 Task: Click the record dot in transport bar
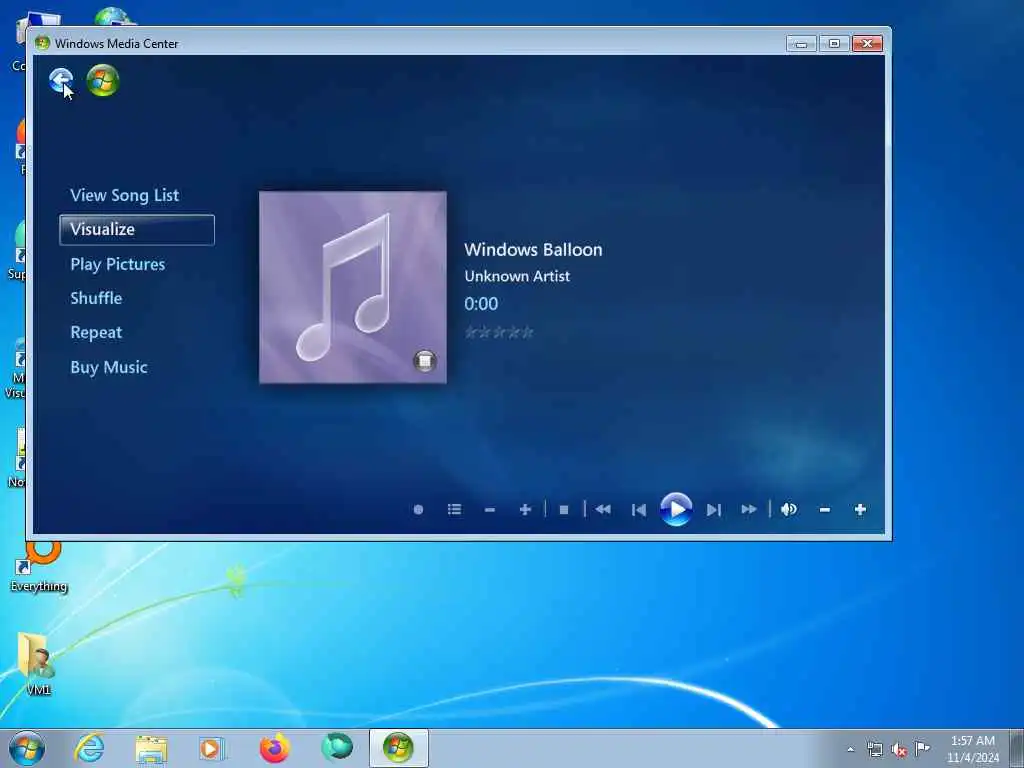click(x=419, y=509)
